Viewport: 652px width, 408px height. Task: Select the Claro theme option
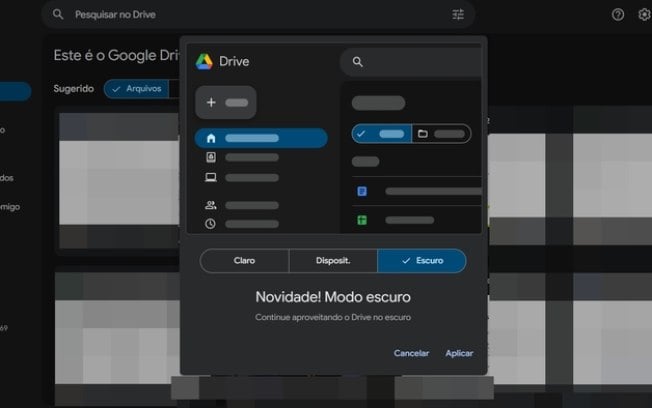coord(244,261)
